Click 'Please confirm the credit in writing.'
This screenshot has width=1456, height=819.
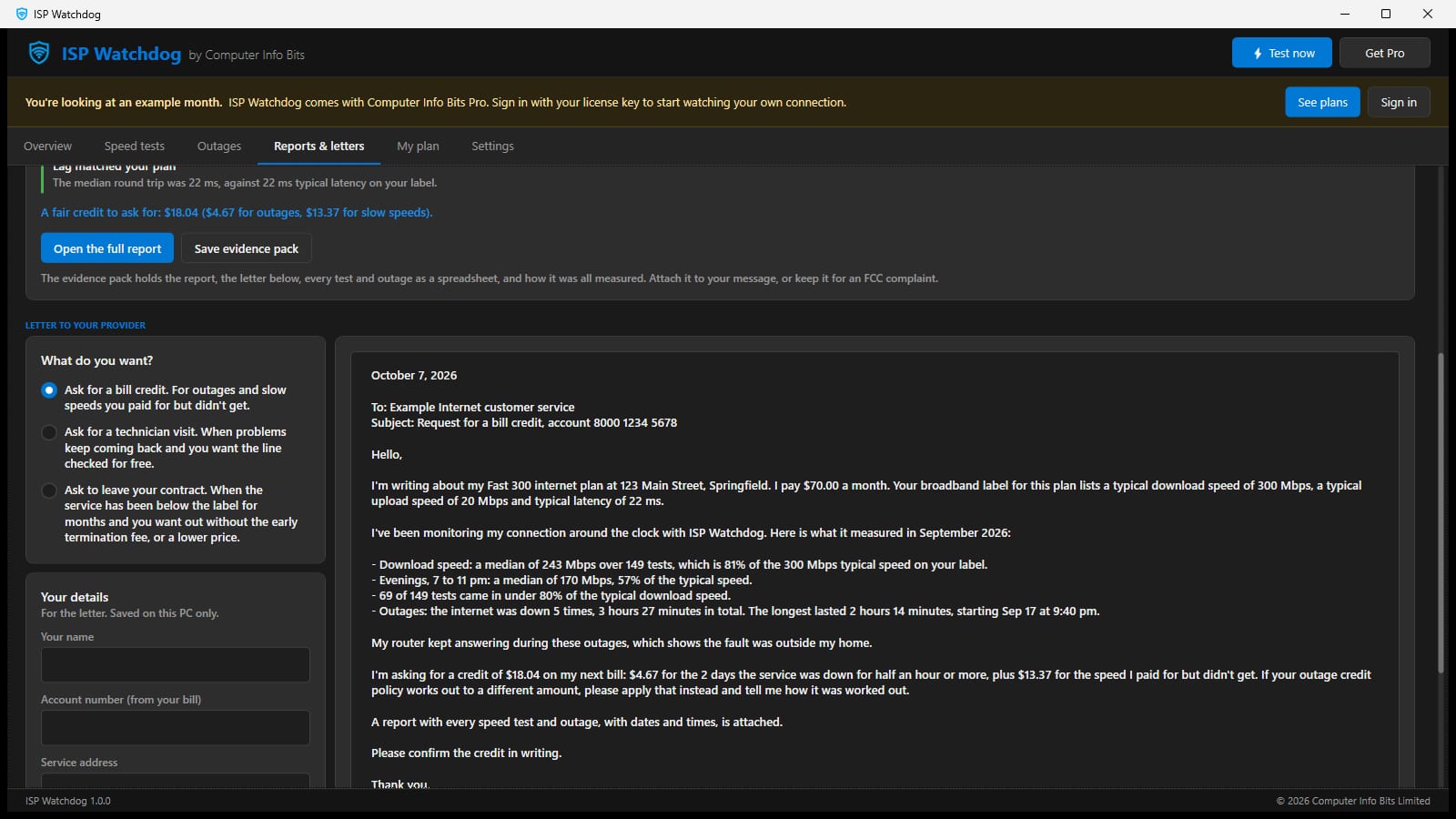tap(466, 753)
